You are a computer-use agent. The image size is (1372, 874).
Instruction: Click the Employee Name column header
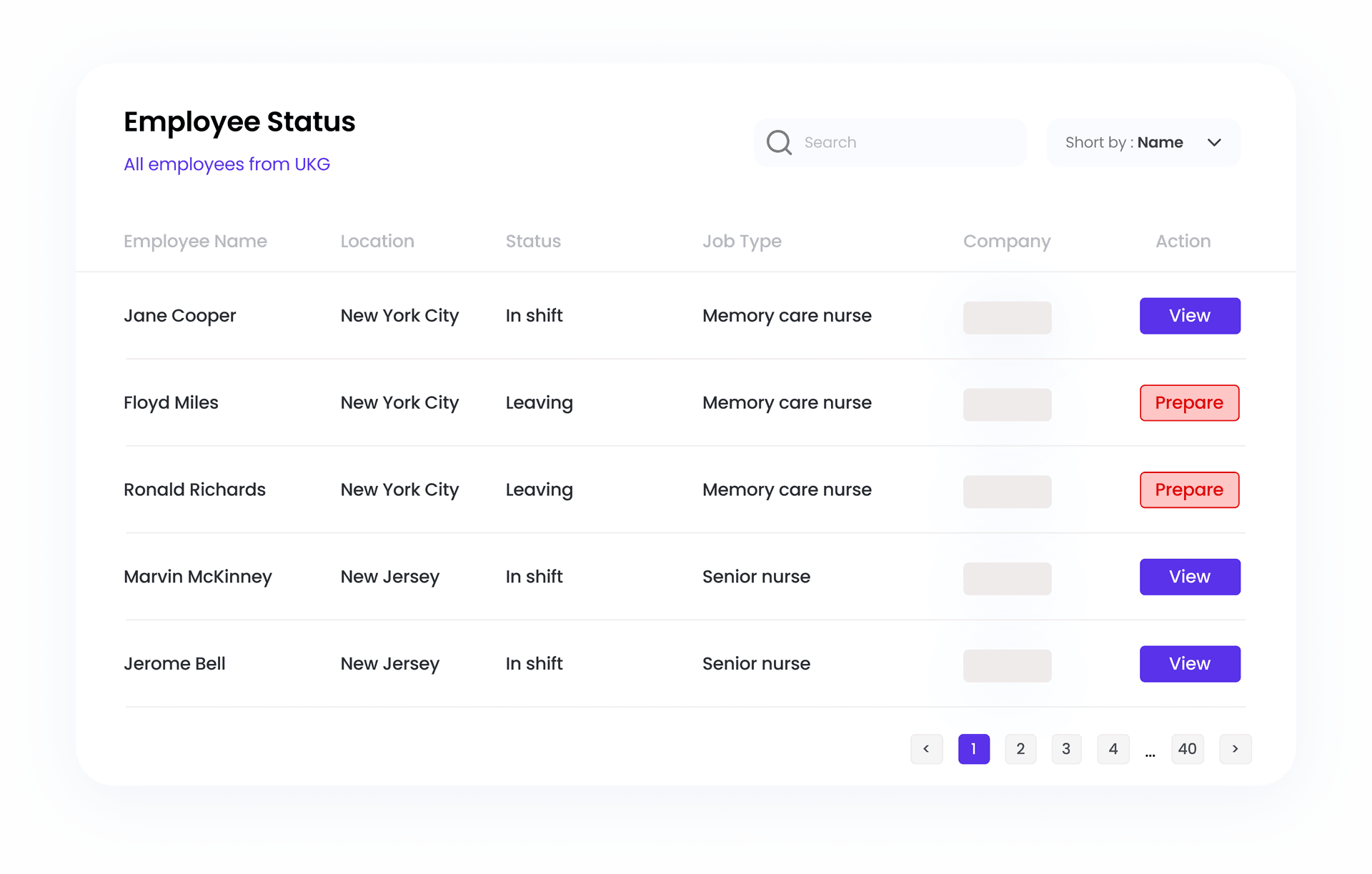(195, 242)
